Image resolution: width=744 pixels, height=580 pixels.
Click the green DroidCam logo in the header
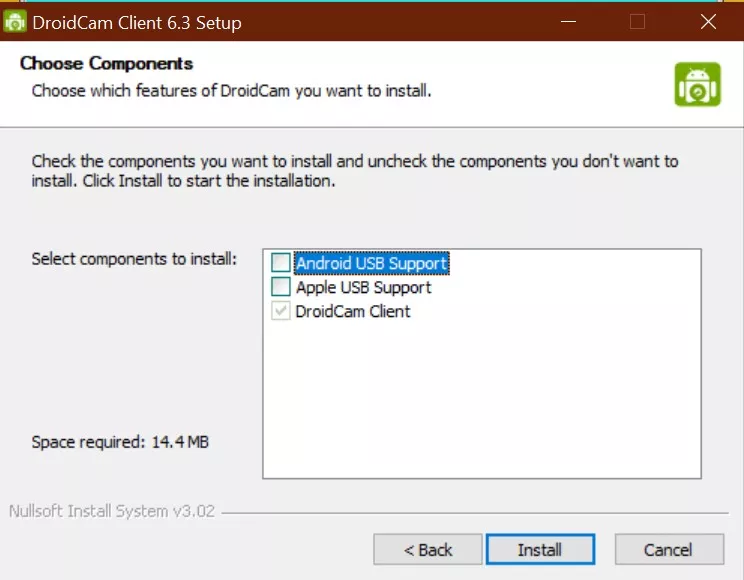point(697,84)
